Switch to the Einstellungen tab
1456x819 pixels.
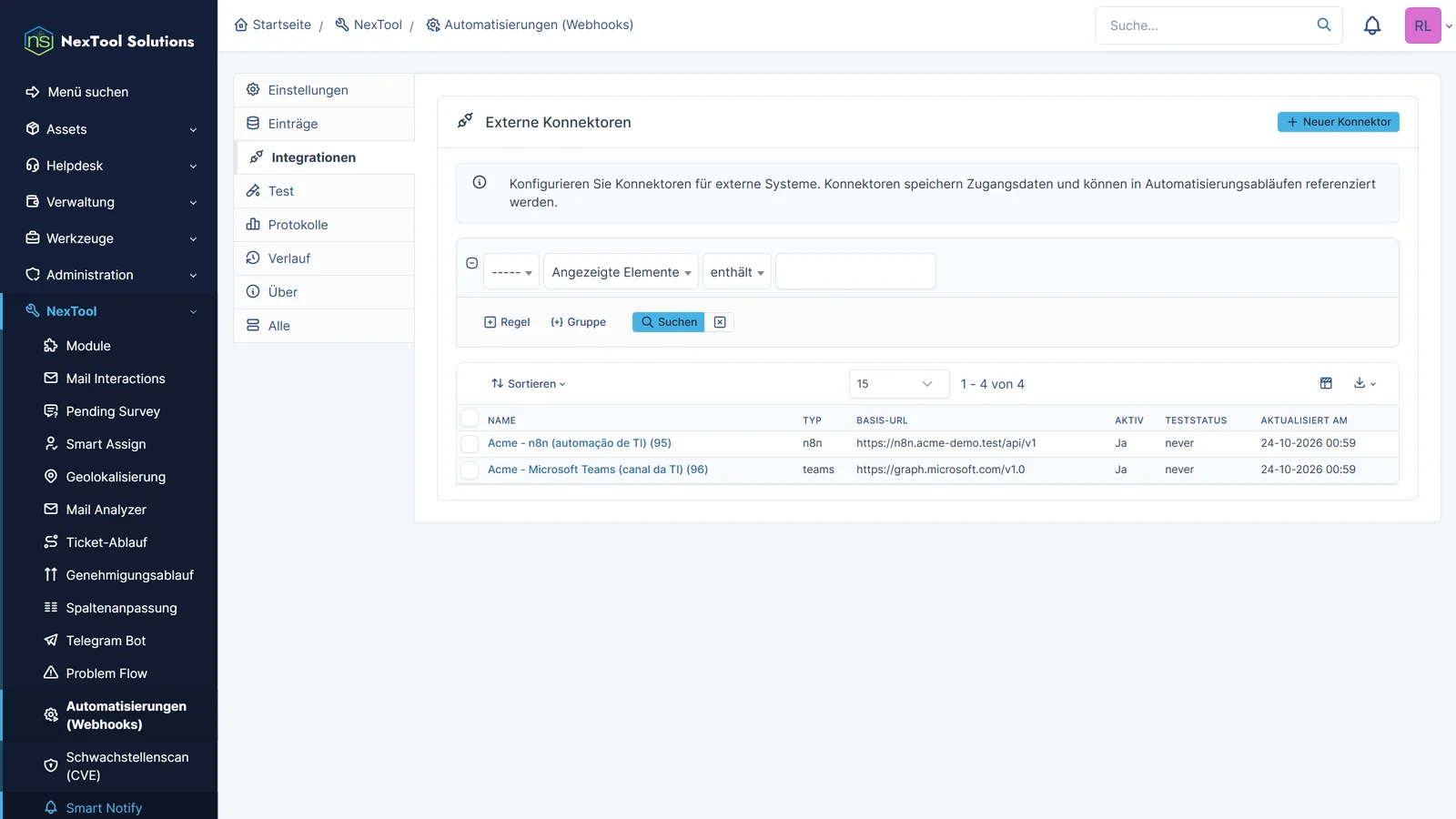324,90
